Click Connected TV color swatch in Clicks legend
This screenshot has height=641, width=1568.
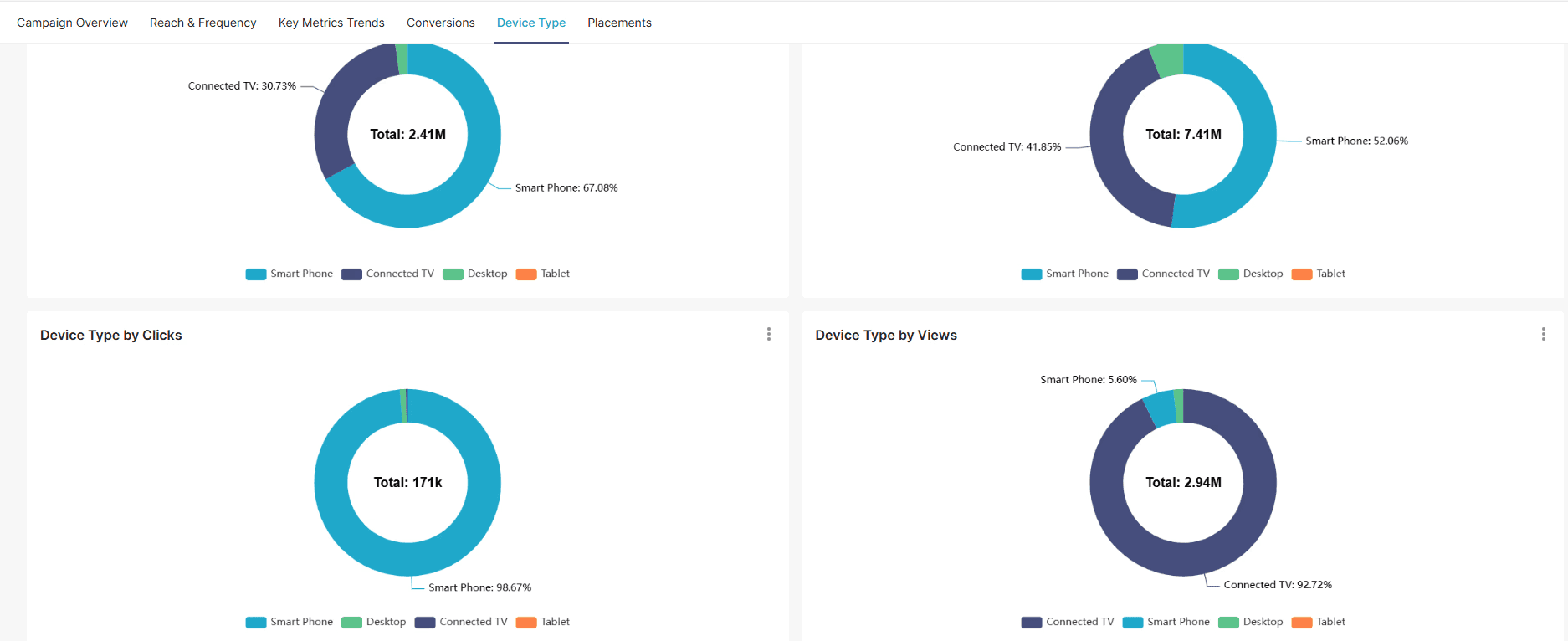(x=425, y=623)
